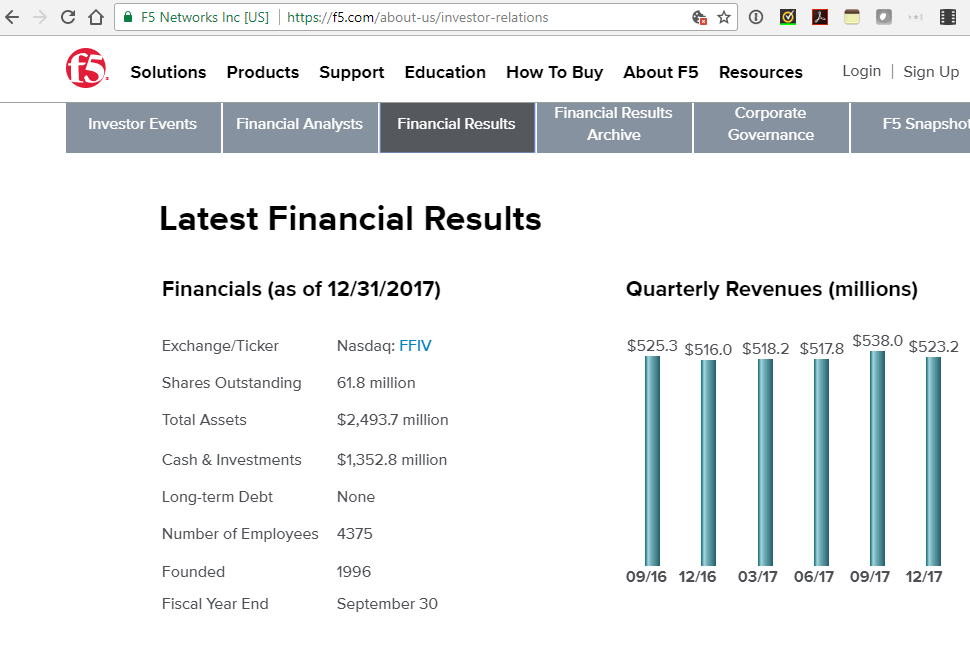Go to browser home page
This screenshot has height=667, width=970.
tap(98, 17)
